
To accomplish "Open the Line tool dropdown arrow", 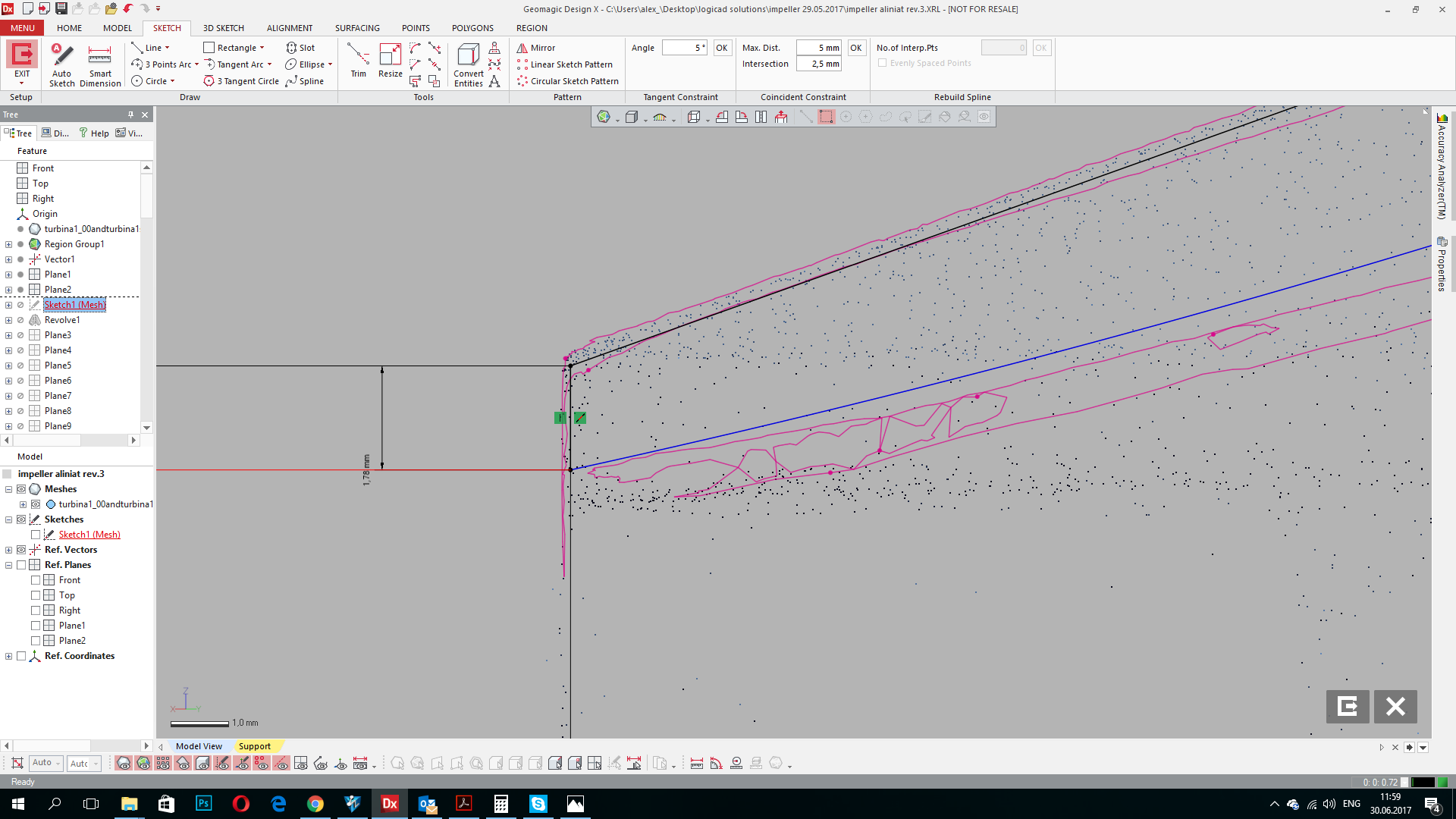I will tap(167, 48).
